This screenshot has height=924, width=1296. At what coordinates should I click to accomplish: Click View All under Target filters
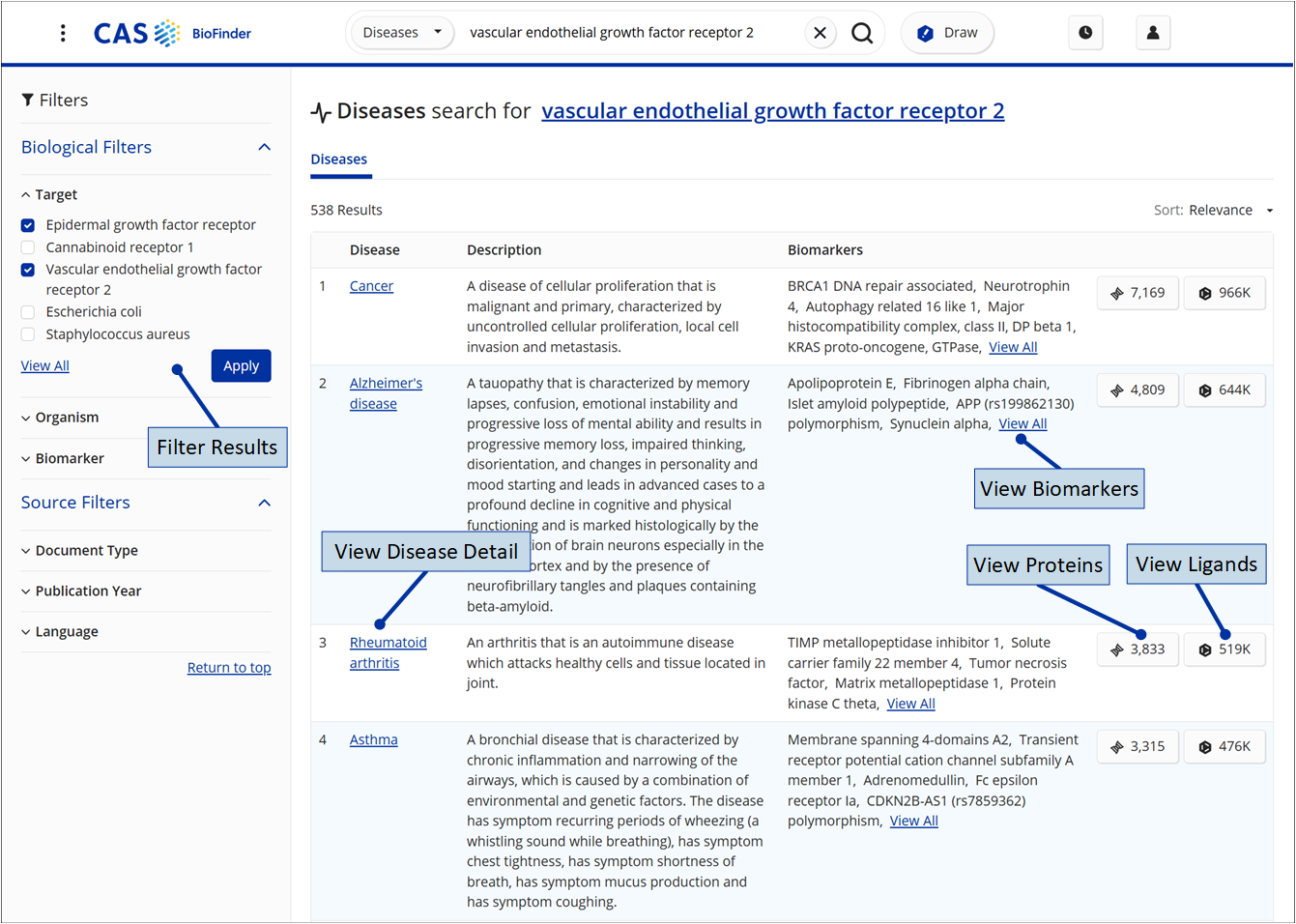[x=45, y=366]
